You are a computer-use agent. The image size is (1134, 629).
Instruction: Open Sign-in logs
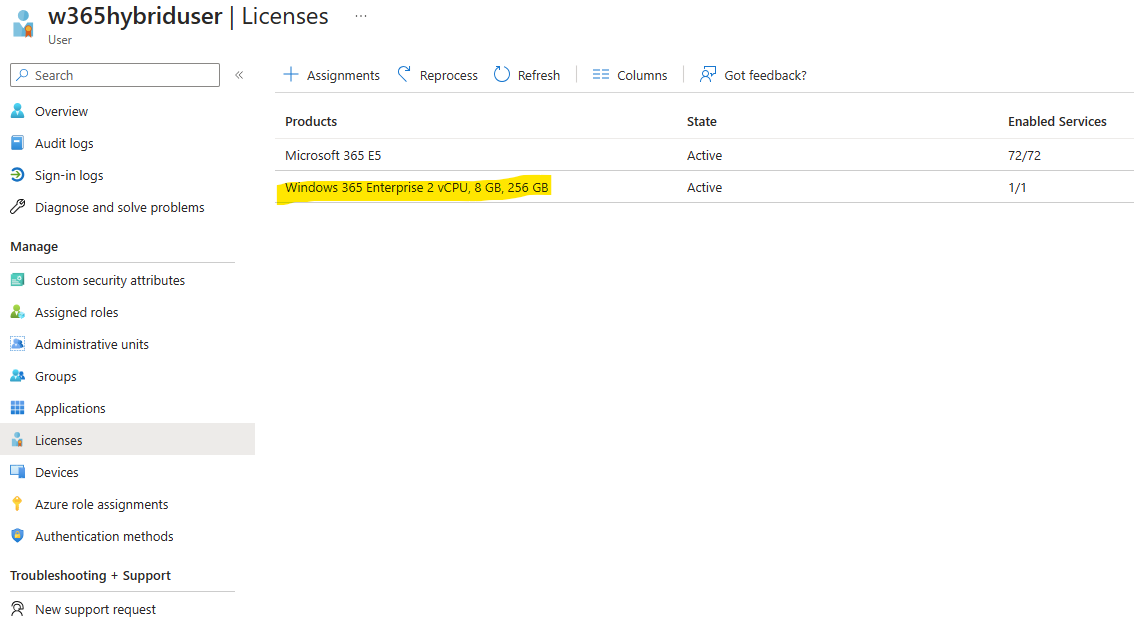click(x=69, y=175)
